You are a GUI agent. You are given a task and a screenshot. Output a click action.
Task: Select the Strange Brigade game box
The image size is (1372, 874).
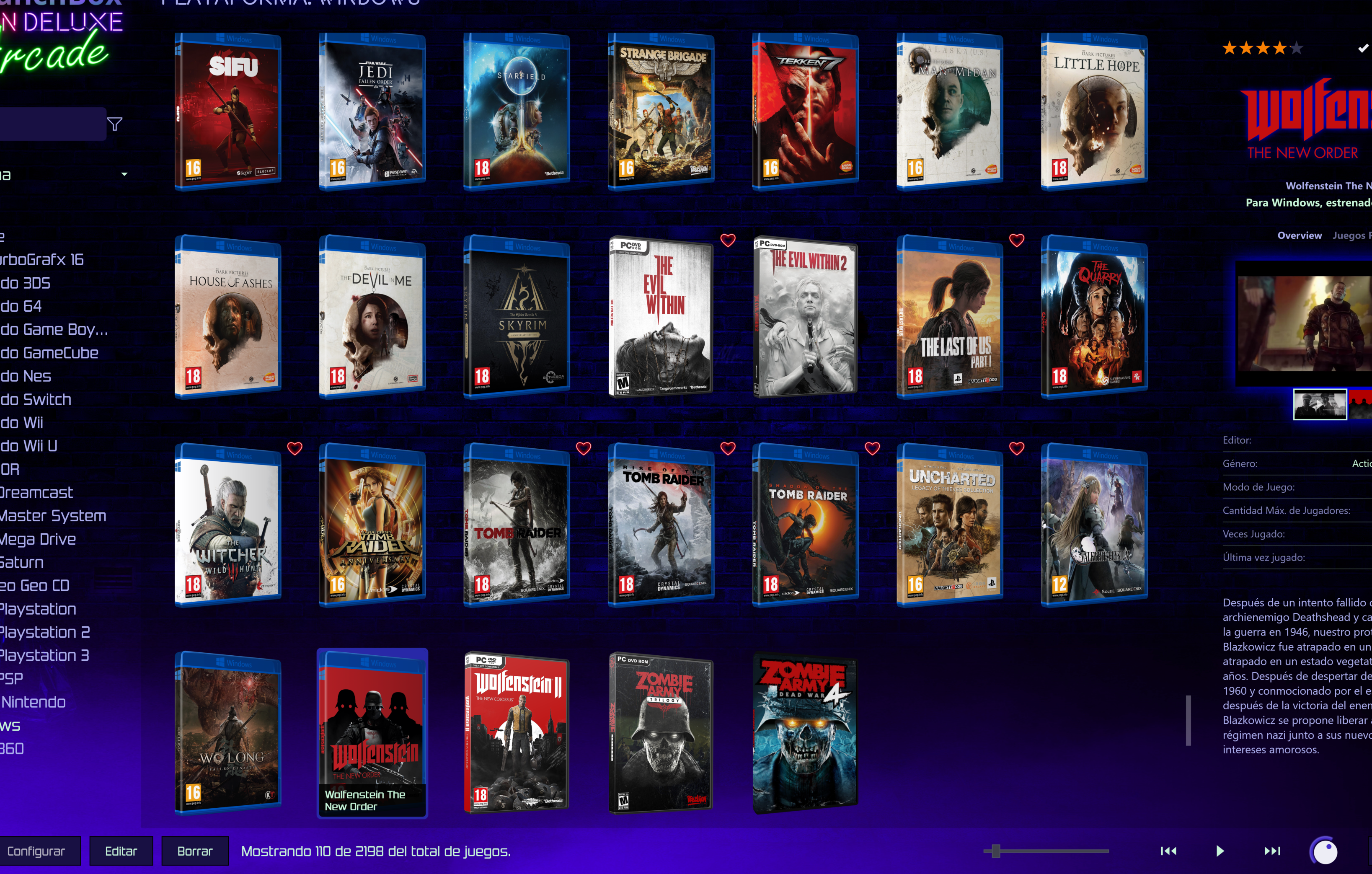(661, 111)
